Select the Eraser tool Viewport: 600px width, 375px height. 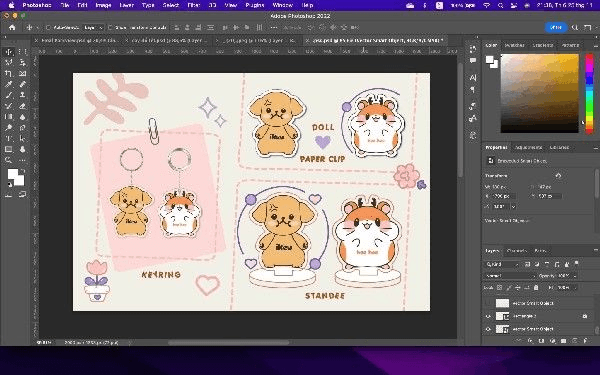click(23, 106)
